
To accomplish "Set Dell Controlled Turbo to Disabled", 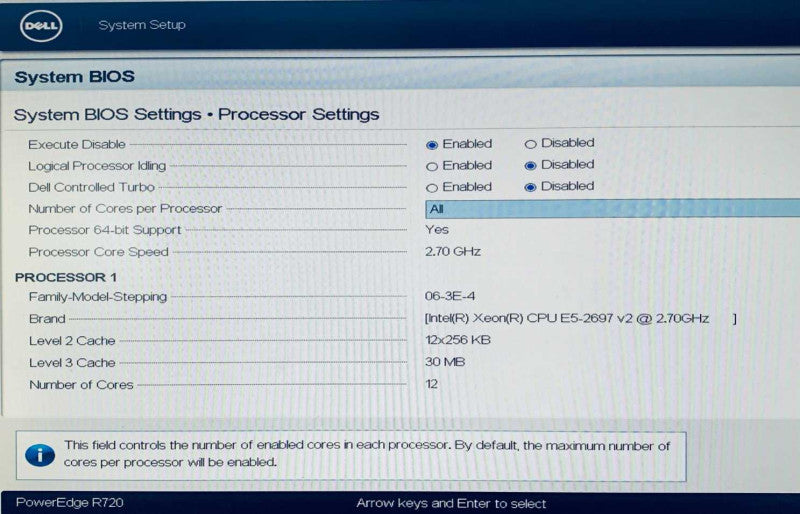I will click(531, 187).
